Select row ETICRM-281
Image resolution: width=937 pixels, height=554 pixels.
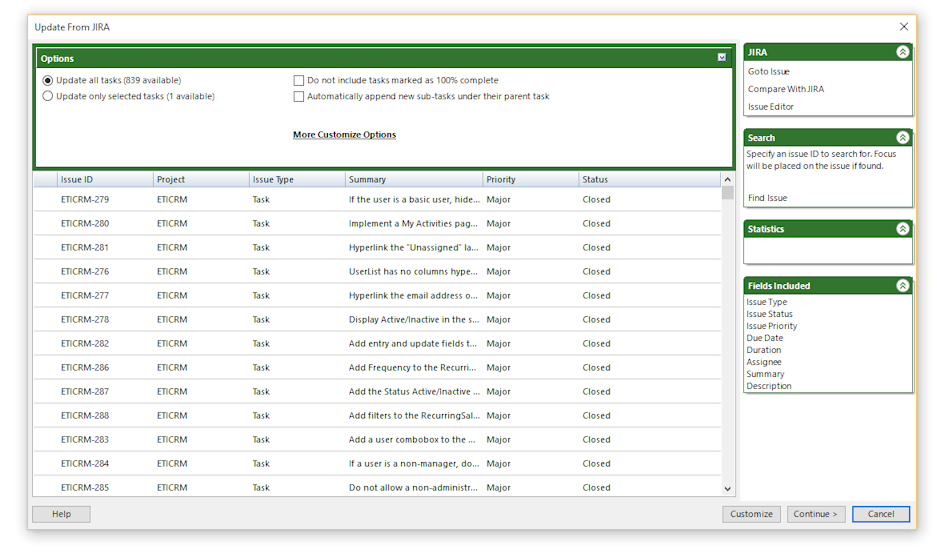(377, 247)
